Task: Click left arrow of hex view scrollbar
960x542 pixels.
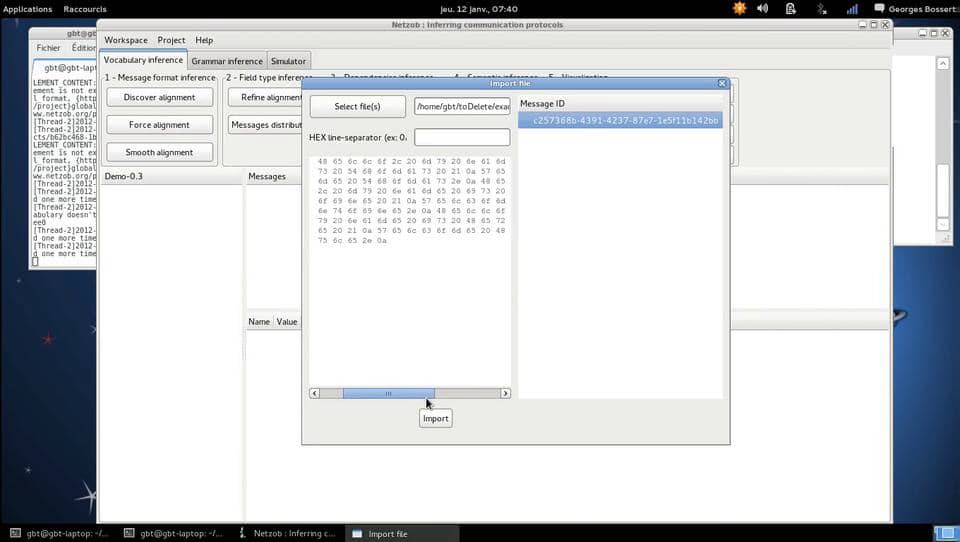Action: [314, 393]
